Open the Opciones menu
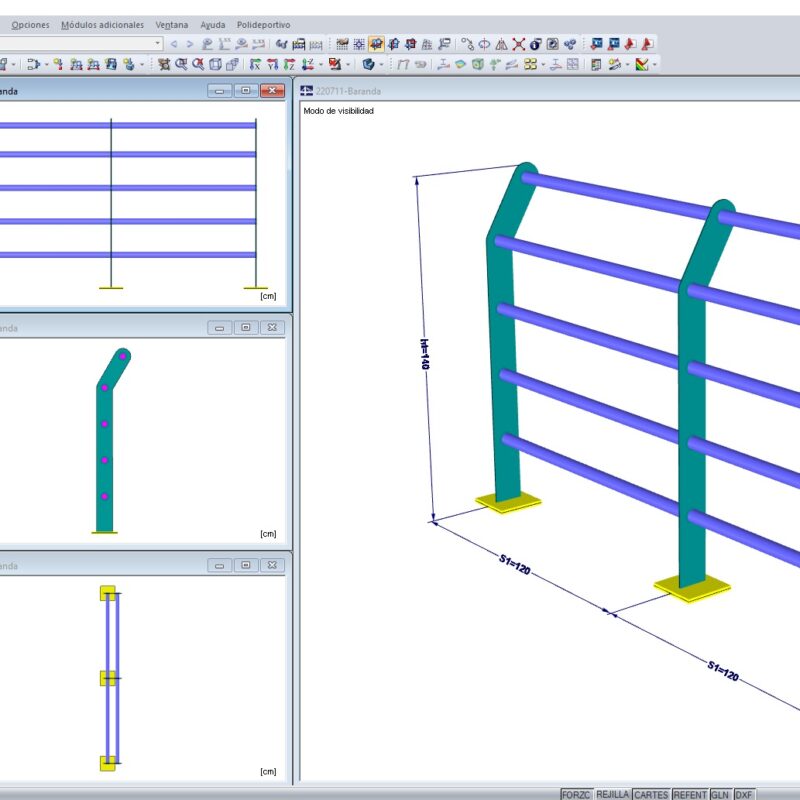The width and height of the screenshot is (800, 800). 30,24
